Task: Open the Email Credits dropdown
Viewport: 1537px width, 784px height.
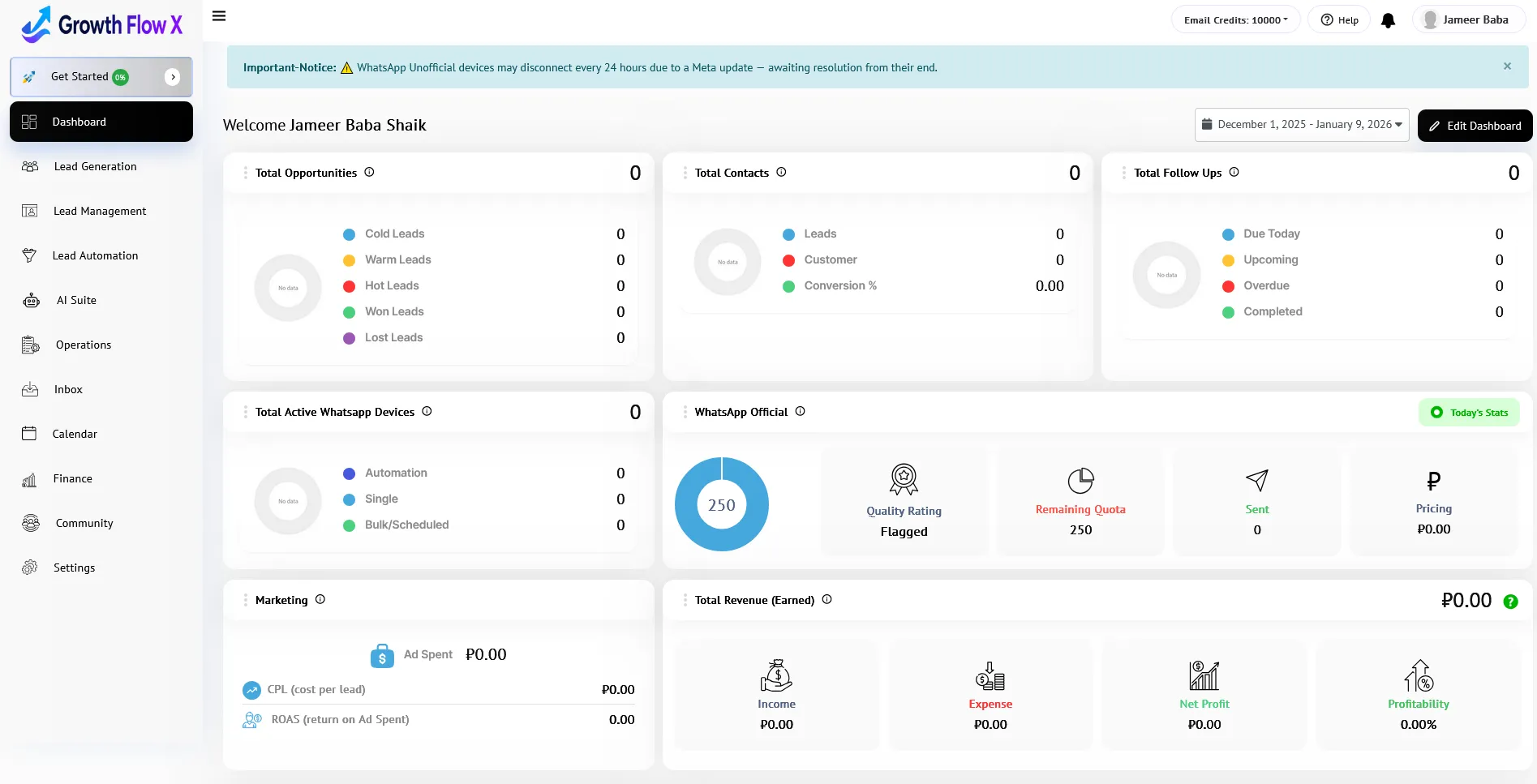Action: [1235, 20]
